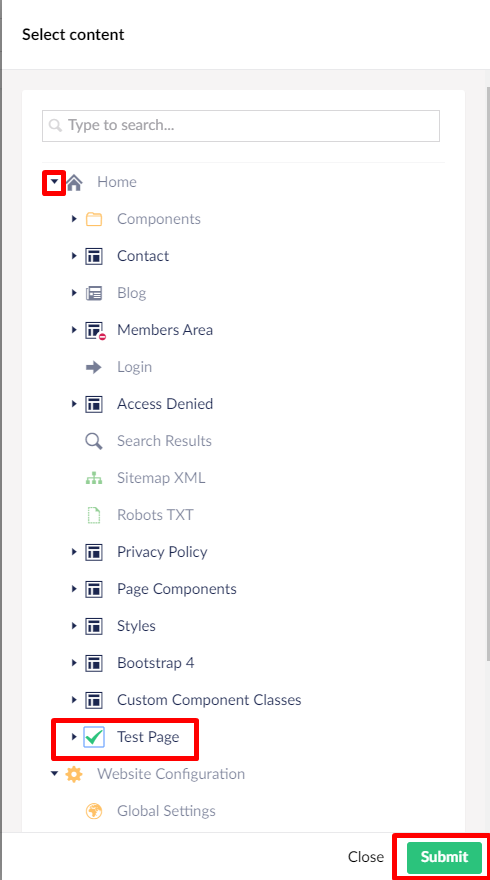Select the Search Results magnifier icon
The width and height of the screenshot is (490, 880).
click(94, 441)
